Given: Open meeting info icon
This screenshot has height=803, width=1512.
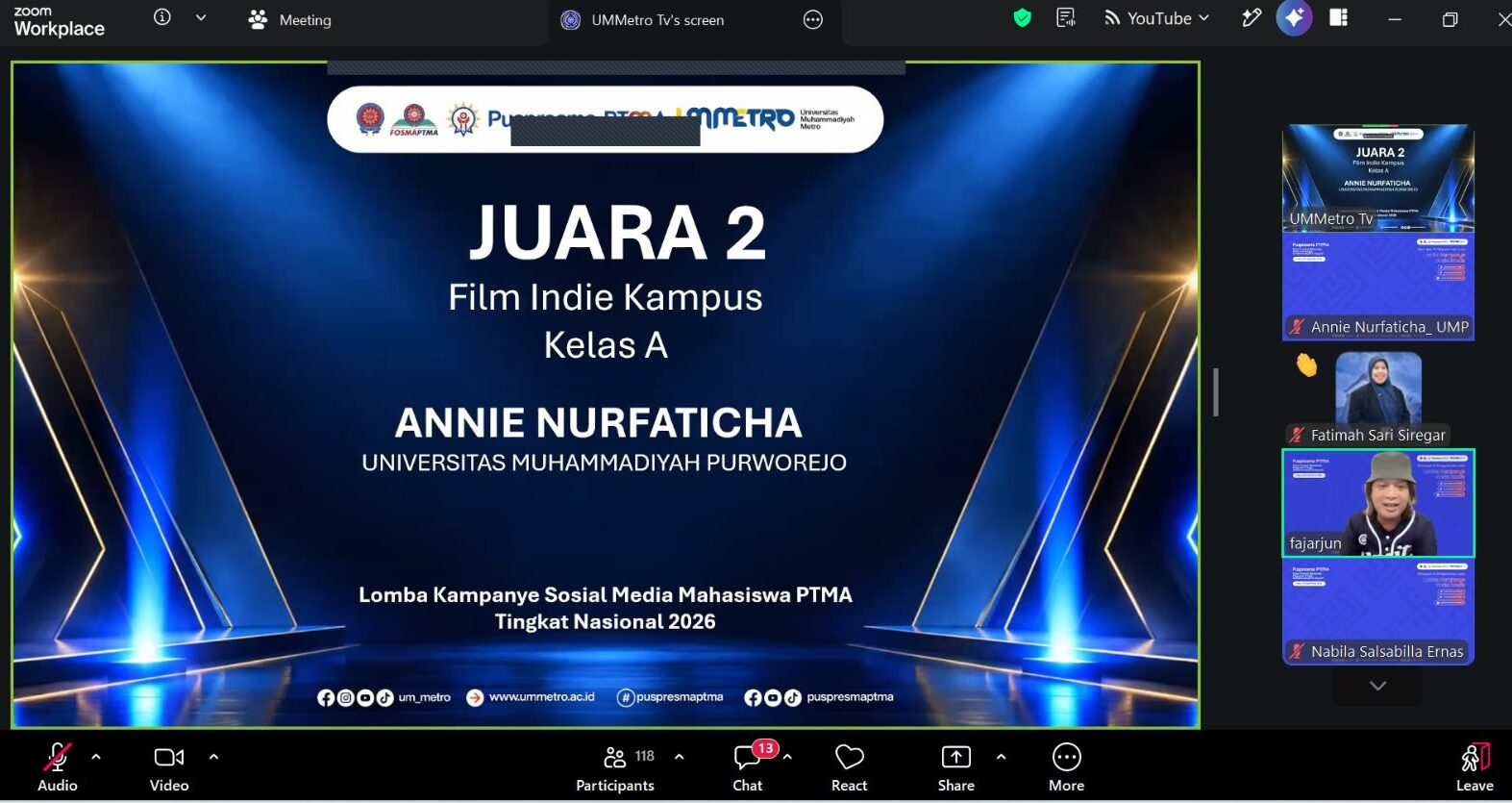Looking at the screenshot, I should point(162,17).
